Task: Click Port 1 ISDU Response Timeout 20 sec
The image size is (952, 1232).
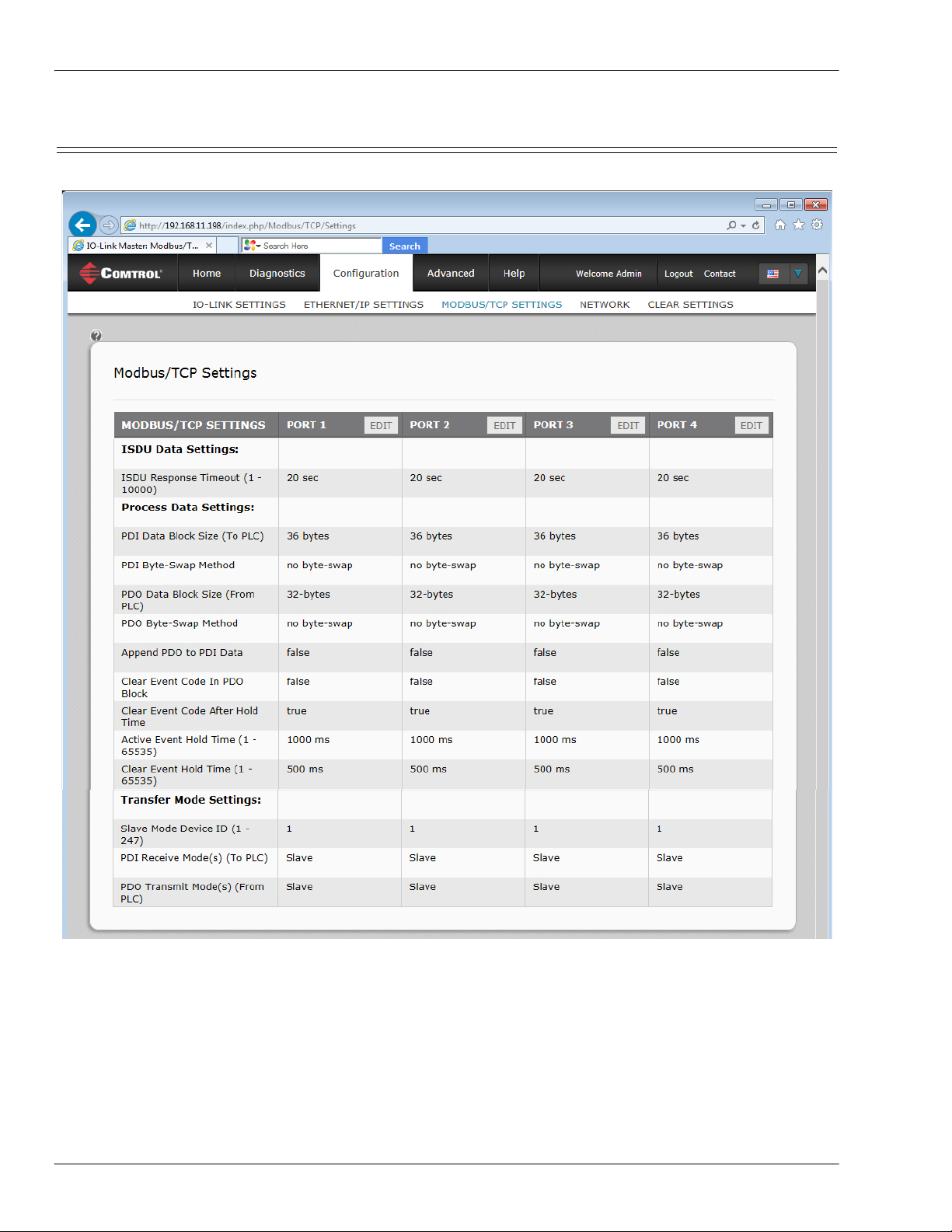Action: 302,478
